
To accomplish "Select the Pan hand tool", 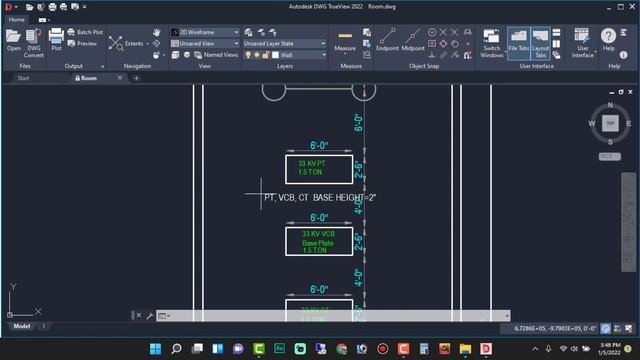I will 156,32.
